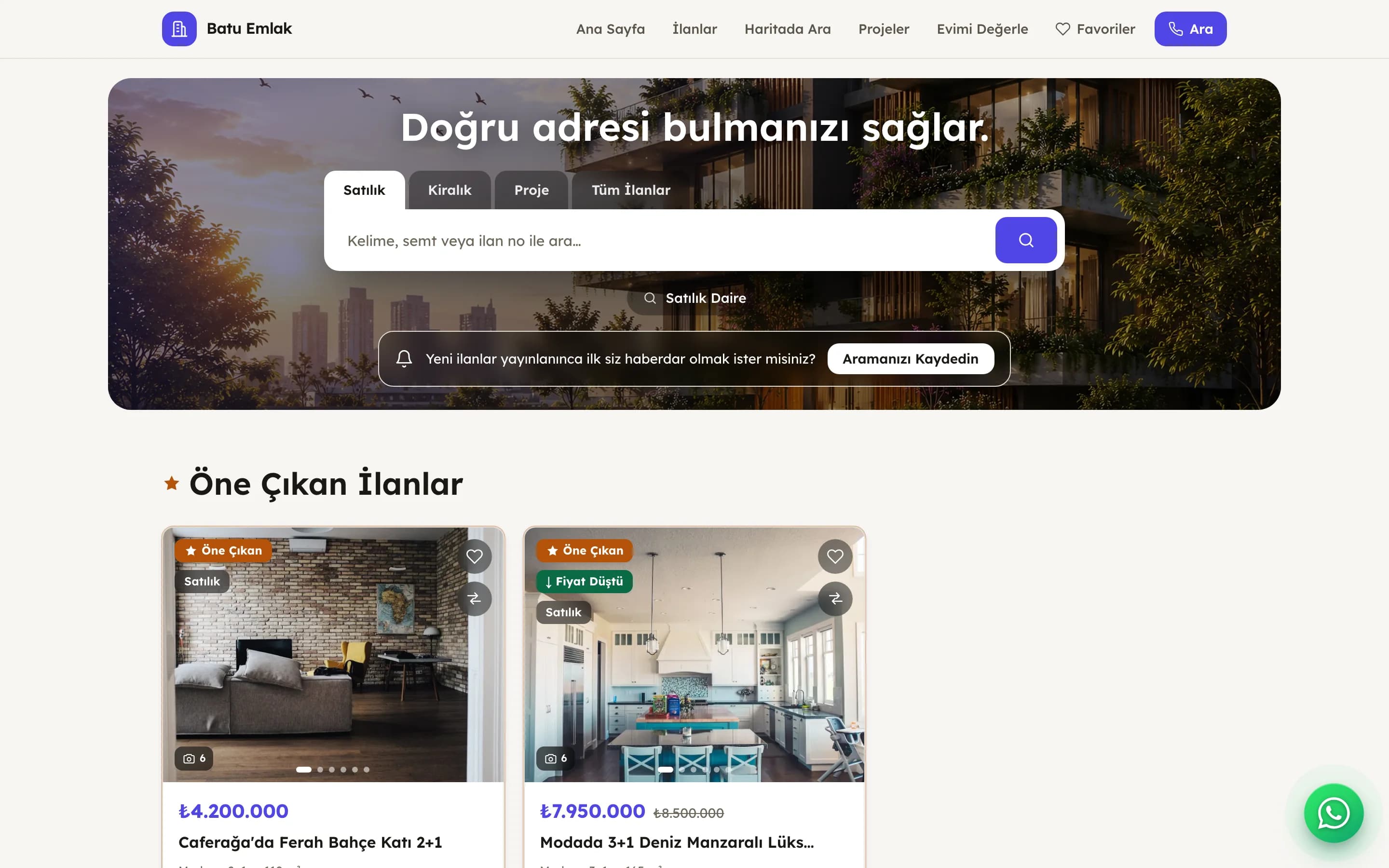Favorite the Modada listing with heart icon

tap(834, 556)
